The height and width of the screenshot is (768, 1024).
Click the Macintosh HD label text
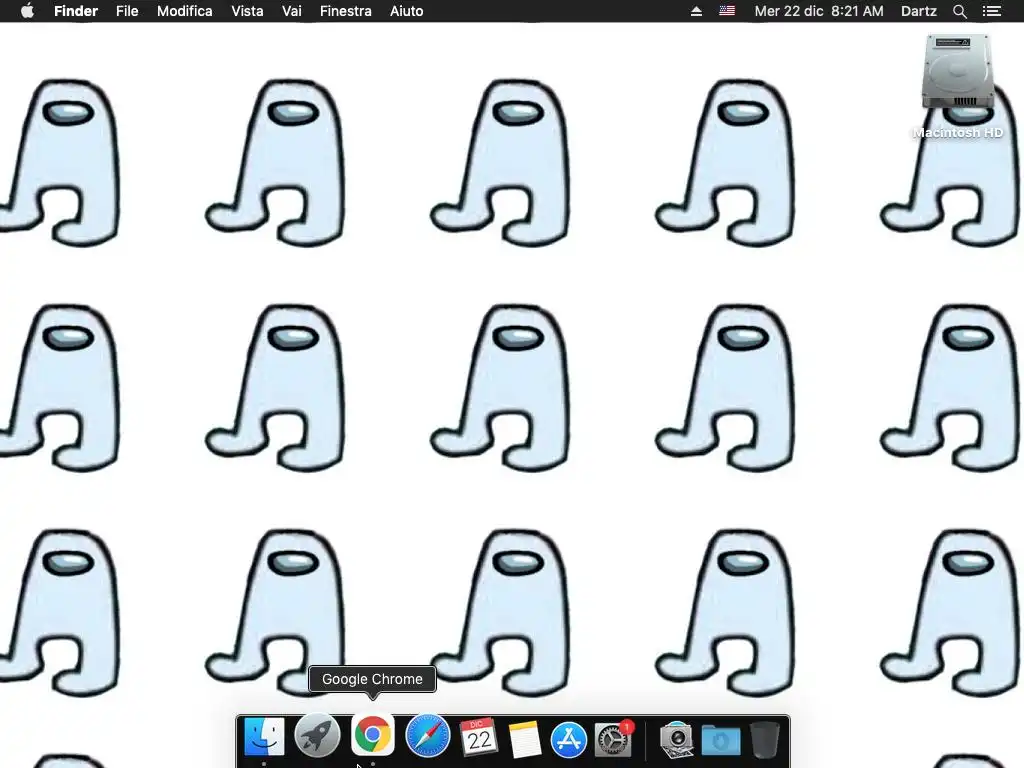tap(957, 133)
